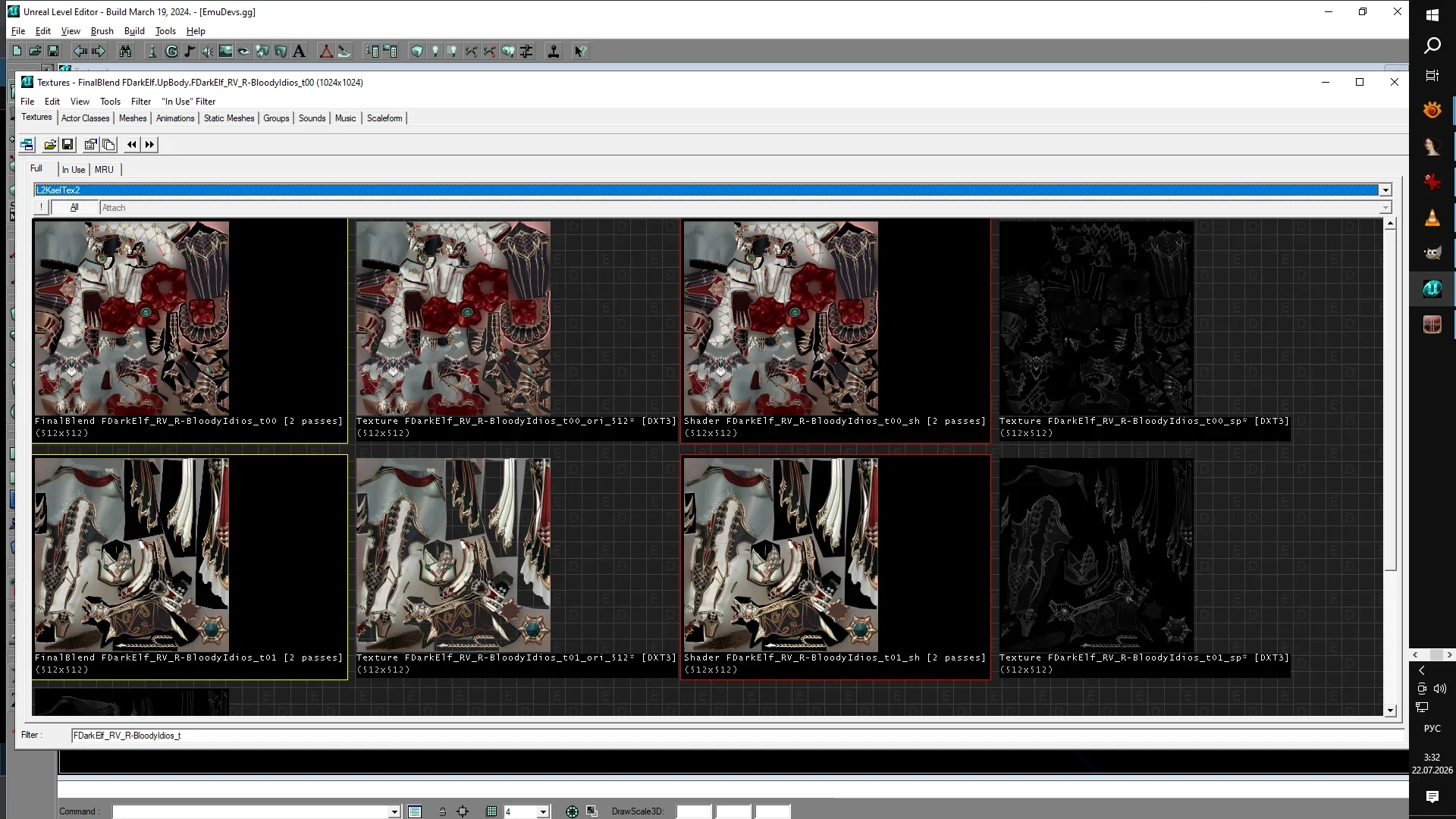Viewport: 1456px width, 819px height.
Task: Toggle the log window icon beside Command
Action: tap(415, 811)
